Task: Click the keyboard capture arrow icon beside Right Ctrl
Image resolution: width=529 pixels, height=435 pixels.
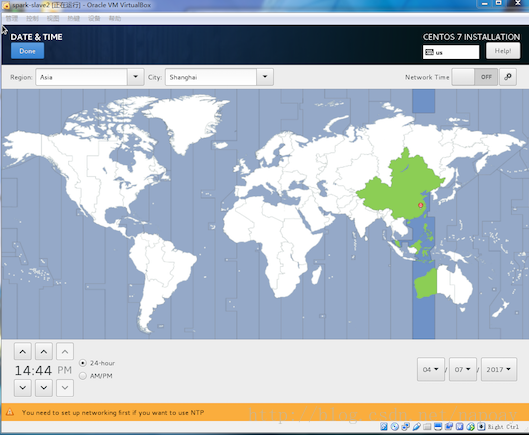Action: (481, 427)
